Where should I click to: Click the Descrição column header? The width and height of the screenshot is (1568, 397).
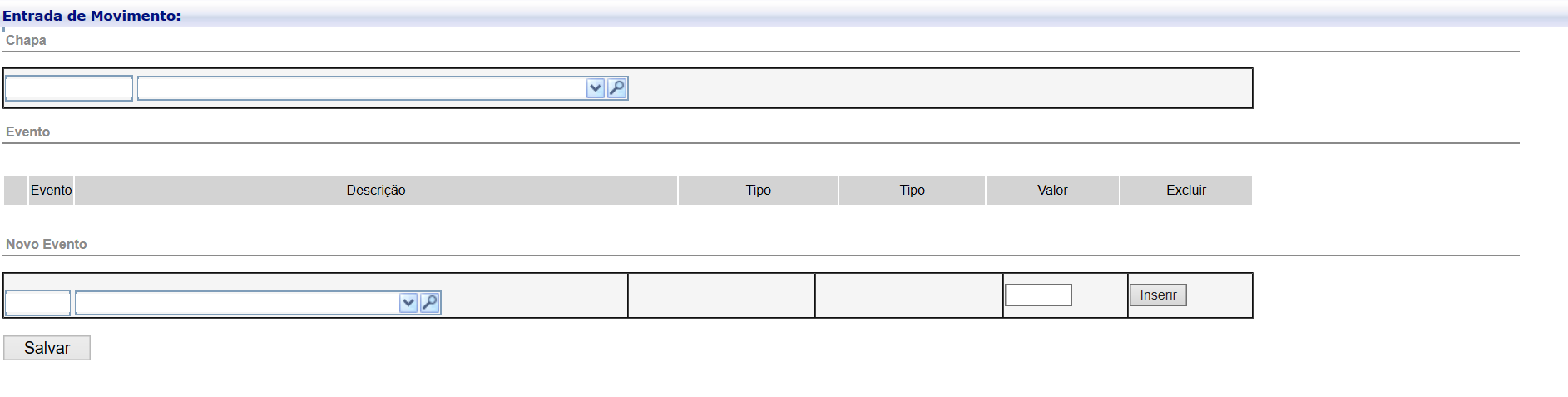pyautogui.click(x=376, y=190)
